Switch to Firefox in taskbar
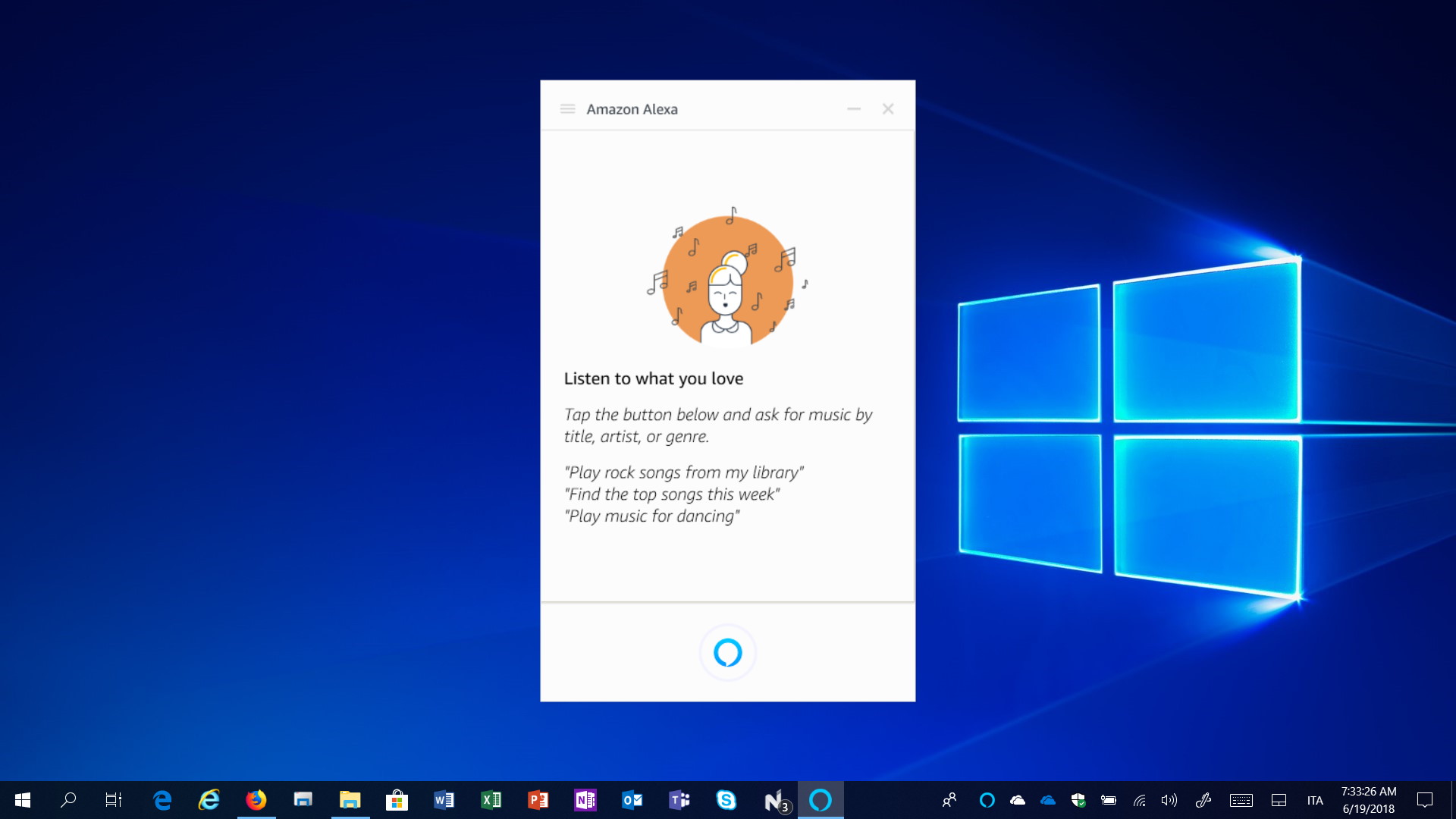Viewport: 1456px width, 819px height. pyautogui.click(x=256, y=800)
